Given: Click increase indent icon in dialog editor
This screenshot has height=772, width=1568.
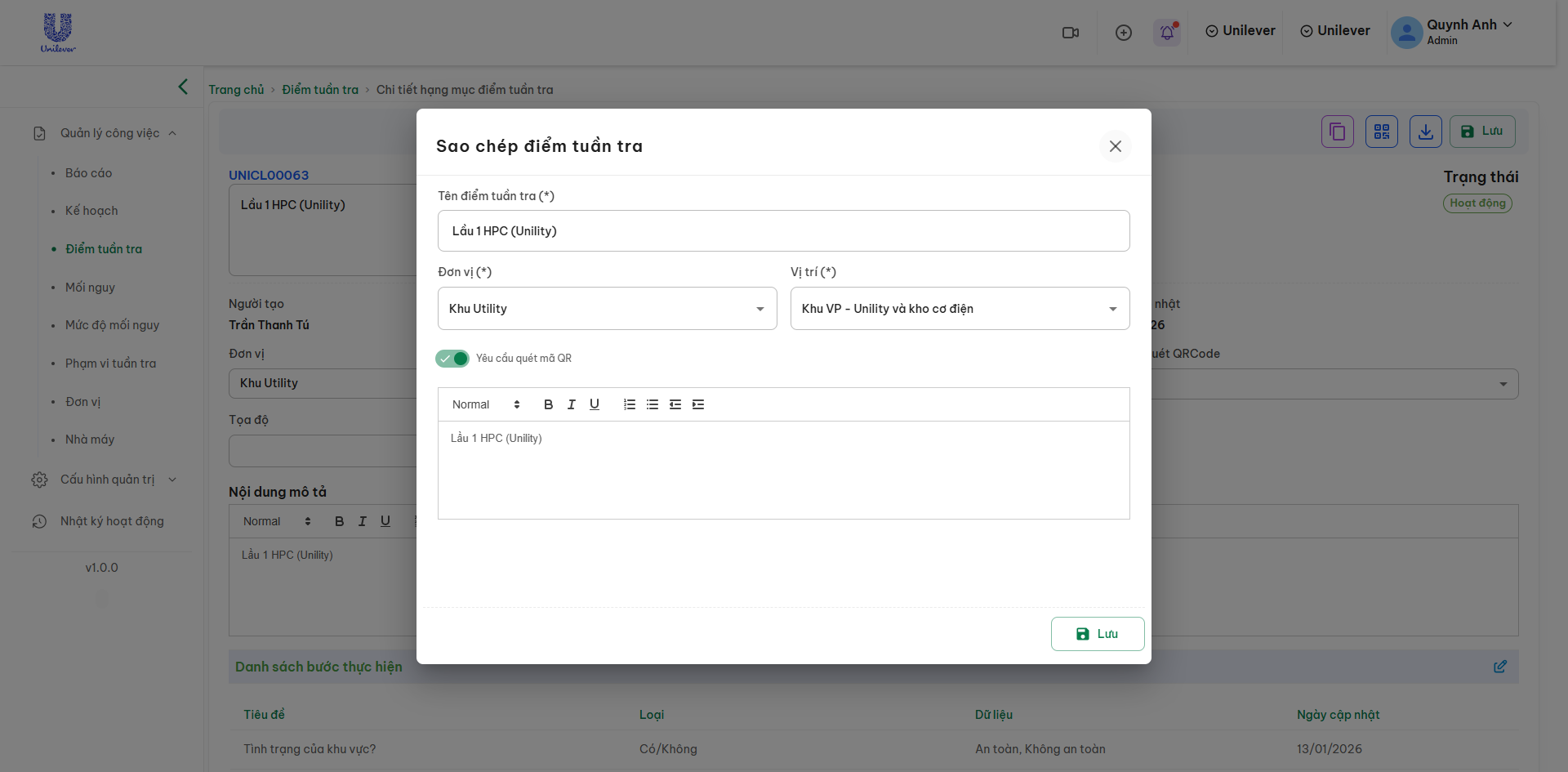Looking at the screenshot, I should pos(697,404).
